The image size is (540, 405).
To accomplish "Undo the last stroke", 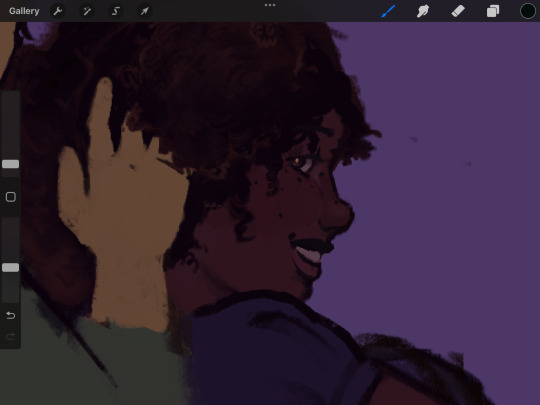I will pos(11,315).
